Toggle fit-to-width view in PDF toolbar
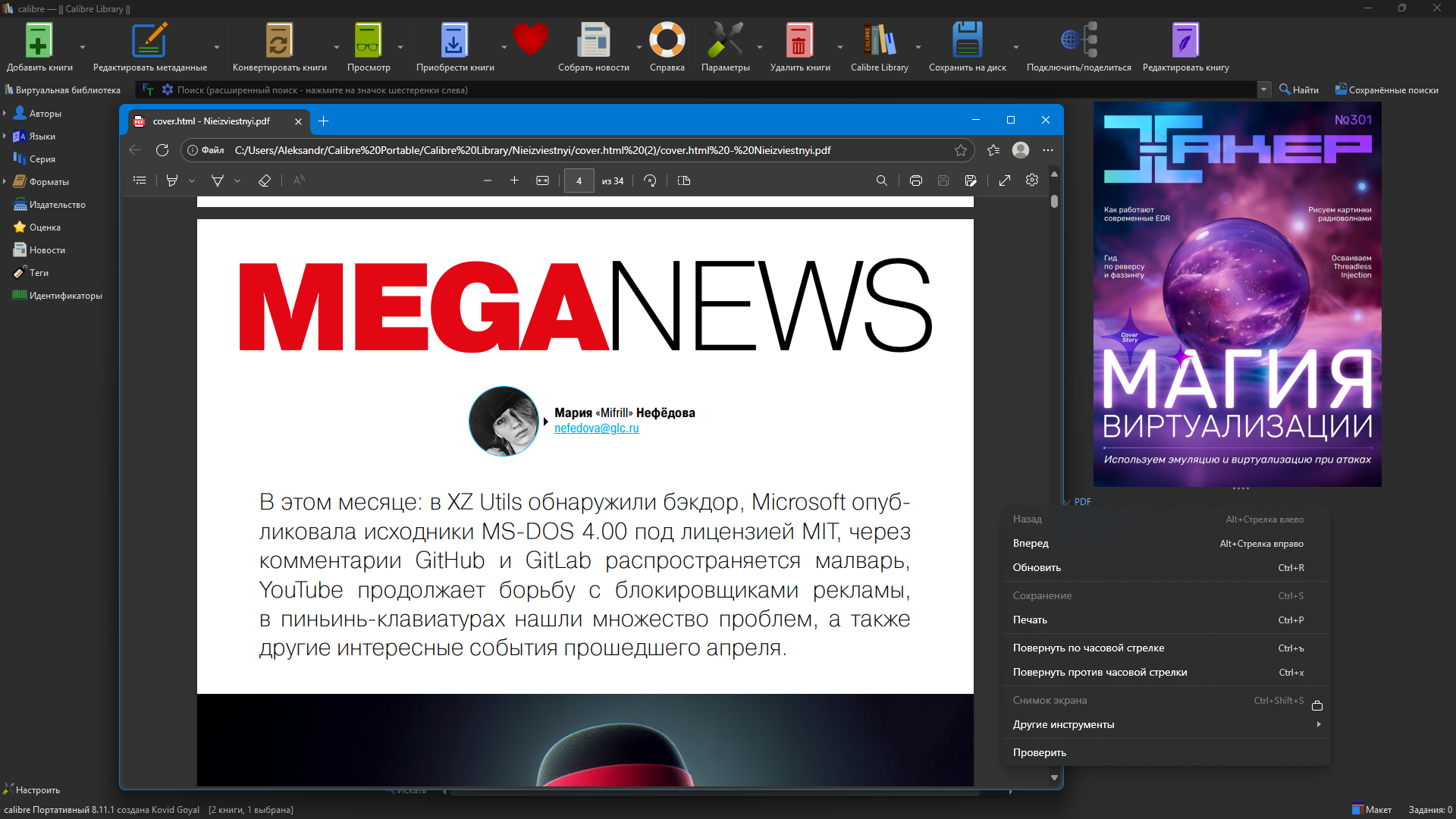This screenshot has width=1456, height=819. [x=542, y=180]
